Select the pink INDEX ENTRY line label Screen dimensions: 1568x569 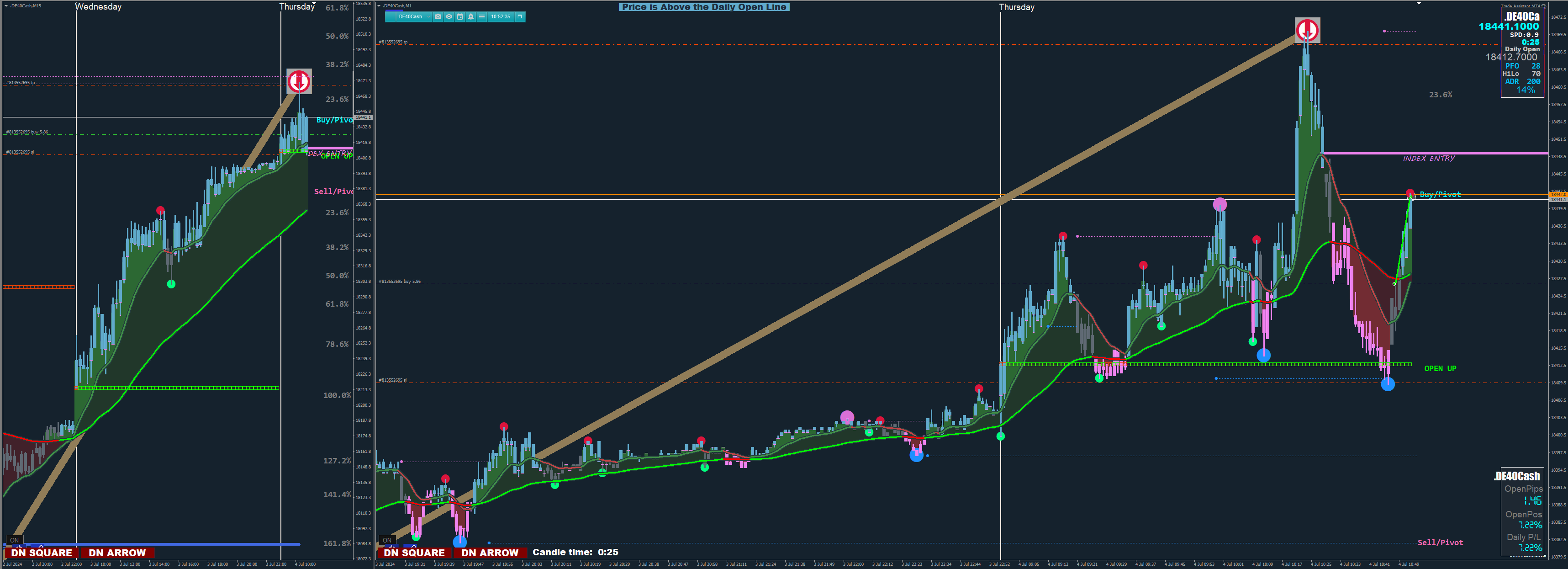tap(1429, 159)
